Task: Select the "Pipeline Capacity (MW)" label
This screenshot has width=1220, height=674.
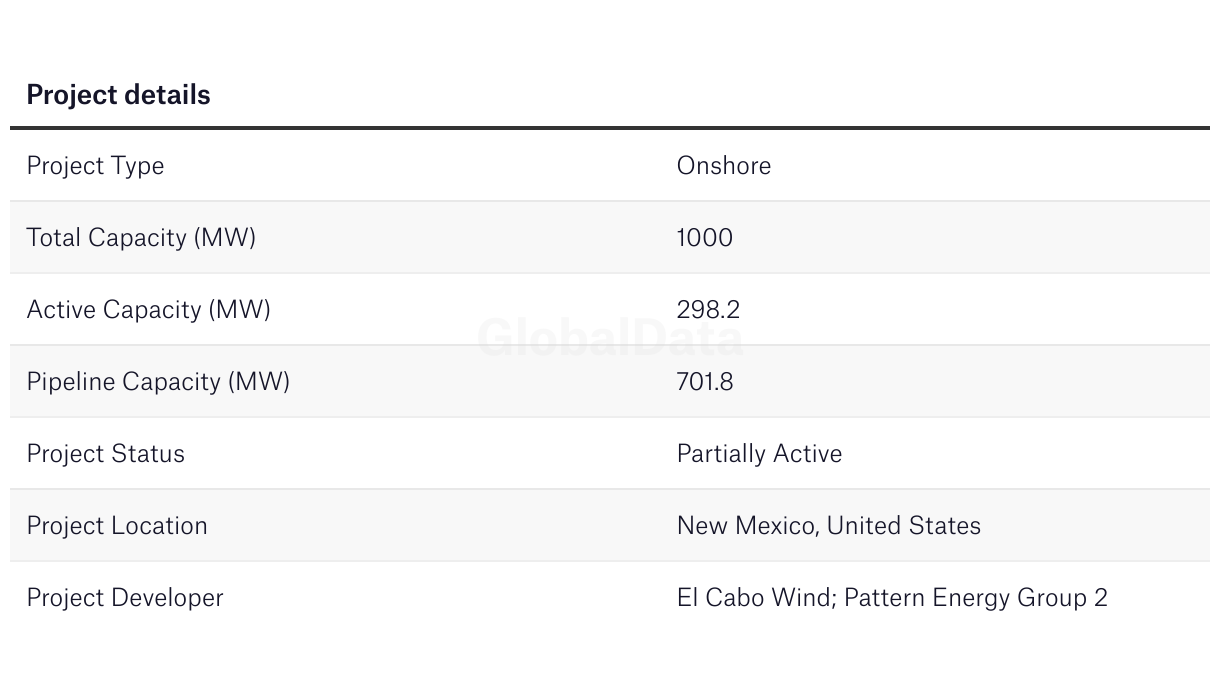Action: tap(158, 381)
